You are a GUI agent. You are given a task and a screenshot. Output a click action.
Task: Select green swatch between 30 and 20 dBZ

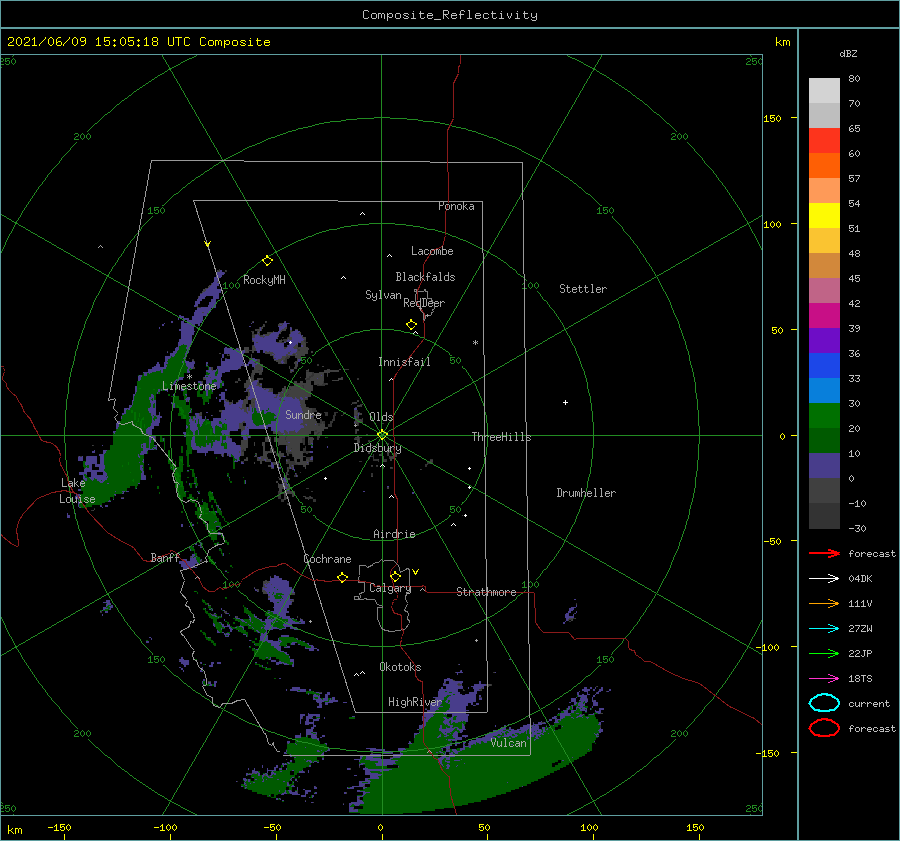click(x=824, y=416)
